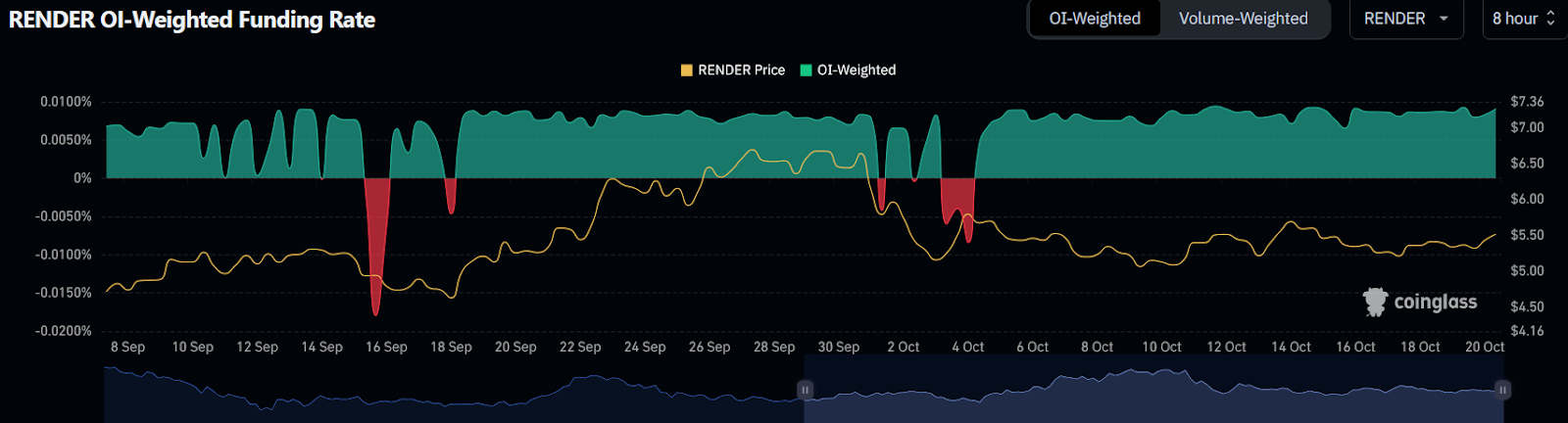
Task: Click the $4.50 price axis label
Action: pyautogui.click(x=1527, y=306)
